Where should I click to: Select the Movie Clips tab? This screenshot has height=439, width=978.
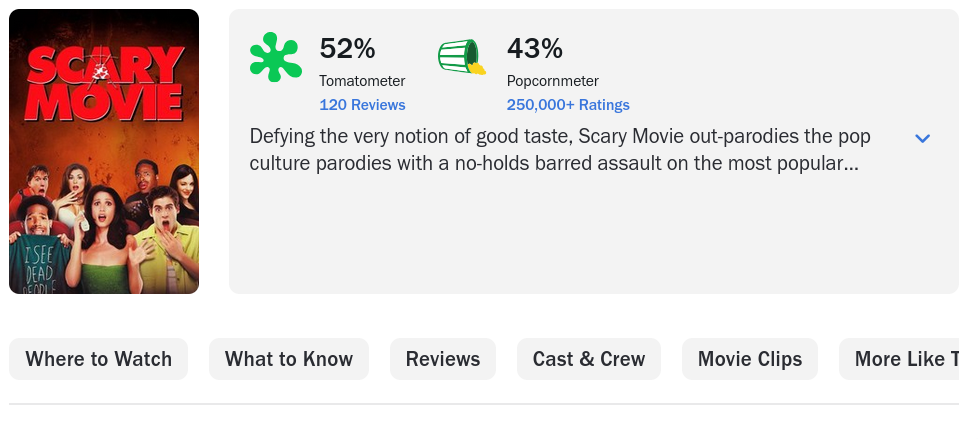750,359
